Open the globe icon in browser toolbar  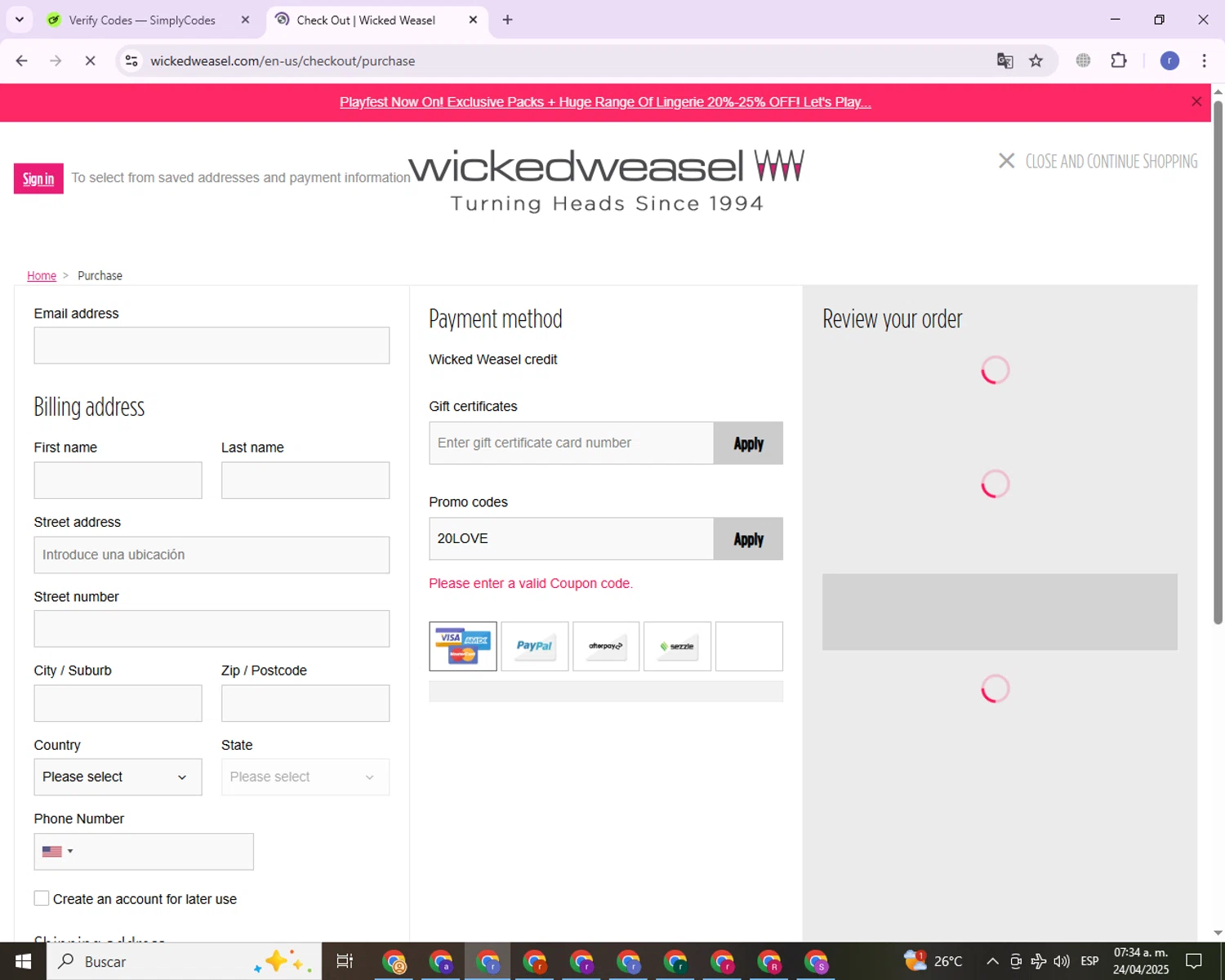click(x=1083, y=60)
